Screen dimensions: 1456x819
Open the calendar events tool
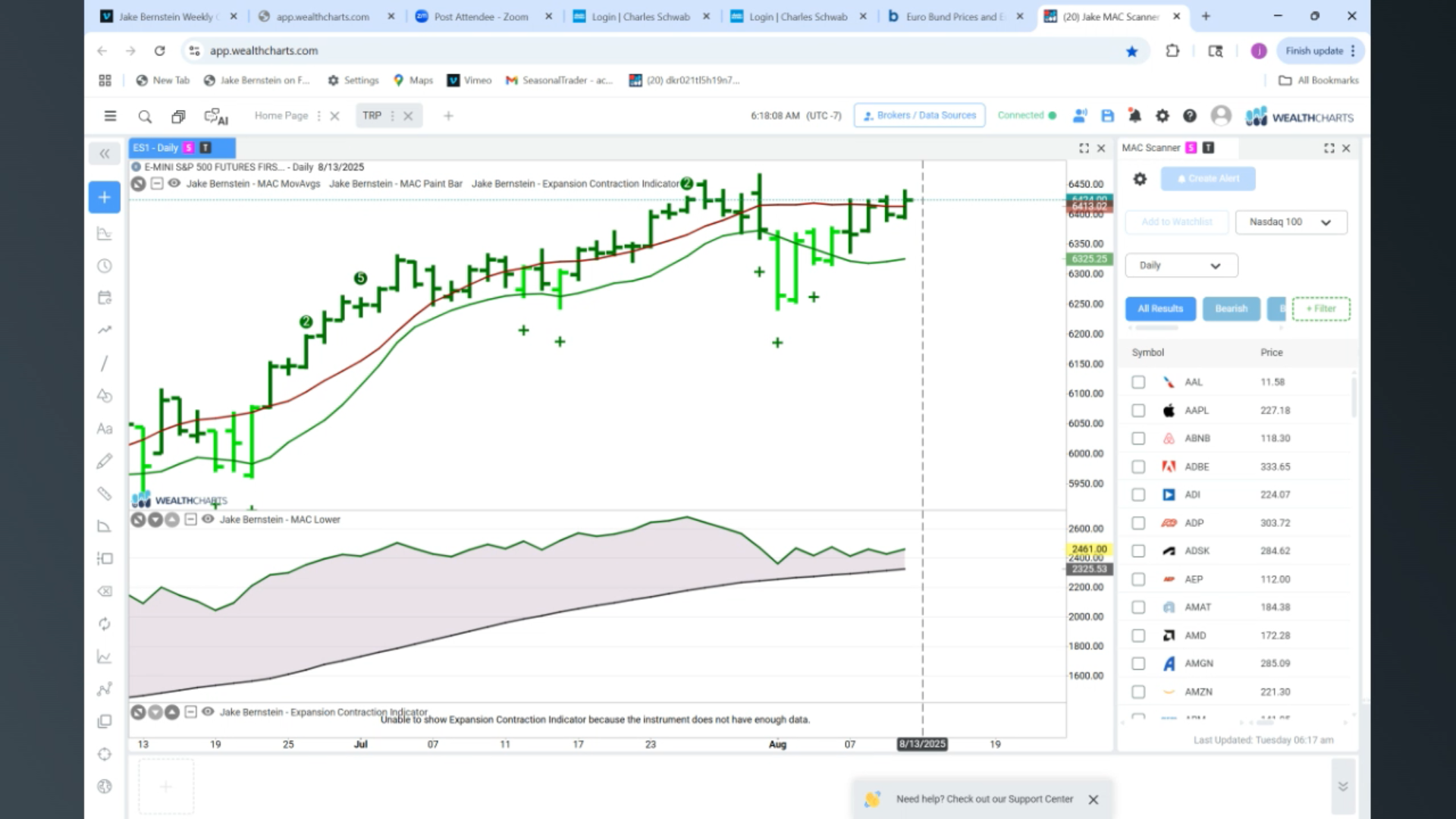click(x=105, y=298)
